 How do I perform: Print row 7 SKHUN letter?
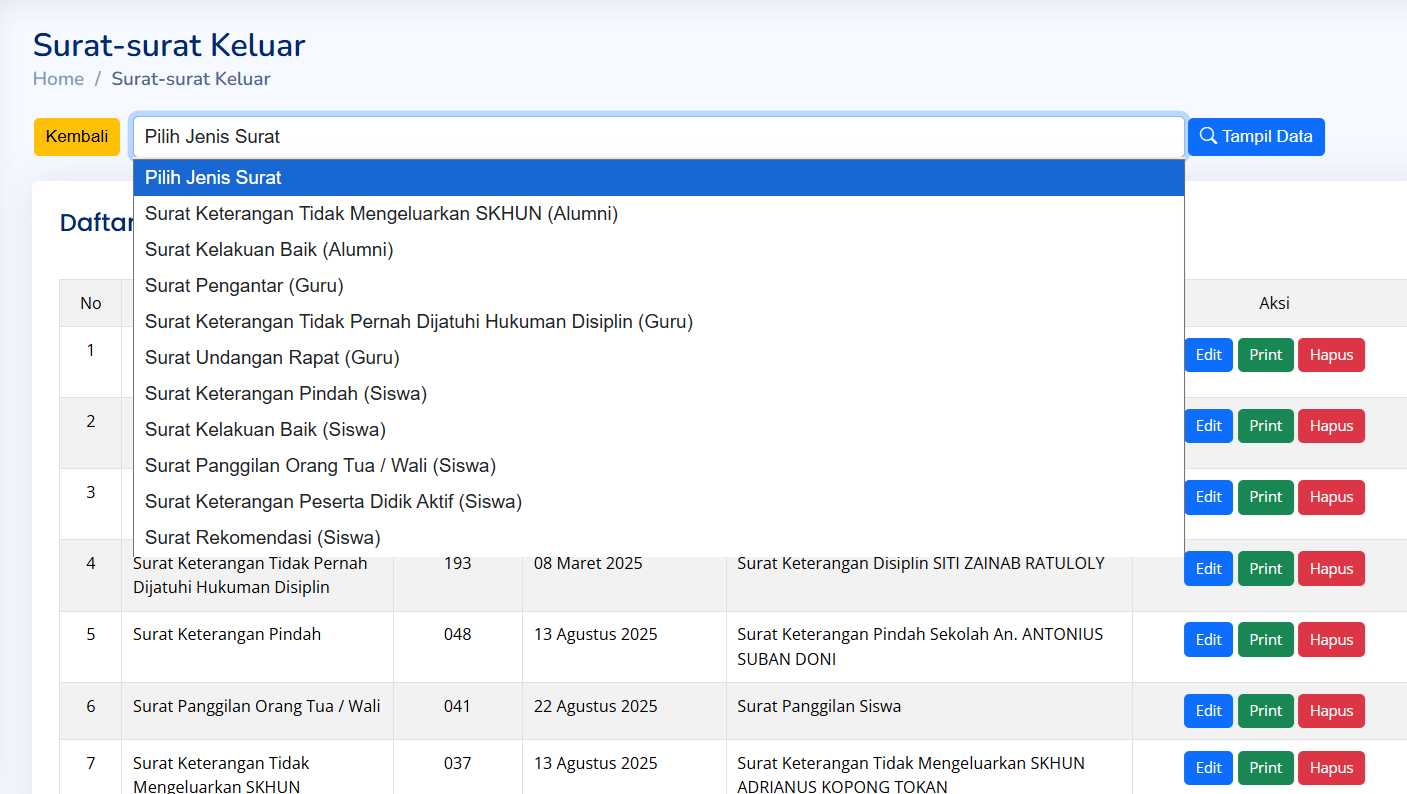(x=1265, y=768)
